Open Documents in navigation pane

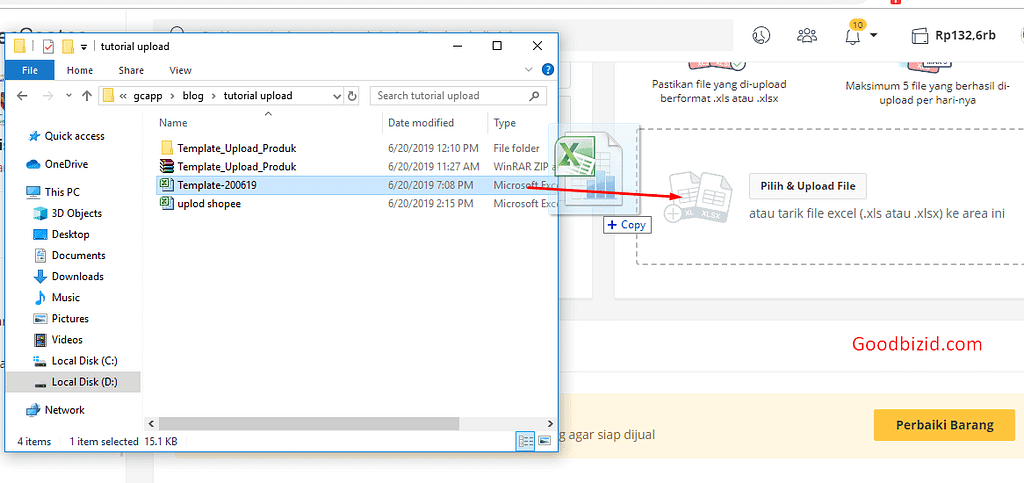click(x=78, y=255)
